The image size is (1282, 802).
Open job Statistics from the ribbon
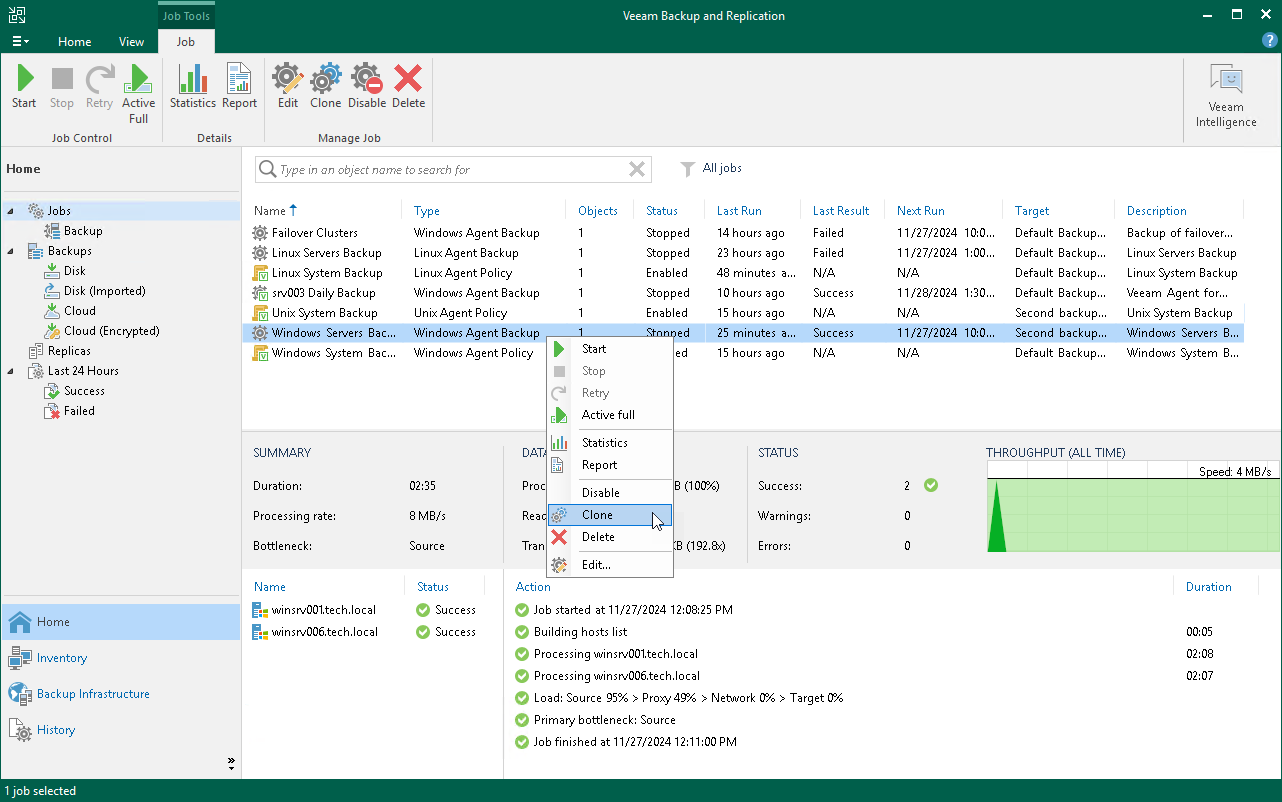point(192,85)
